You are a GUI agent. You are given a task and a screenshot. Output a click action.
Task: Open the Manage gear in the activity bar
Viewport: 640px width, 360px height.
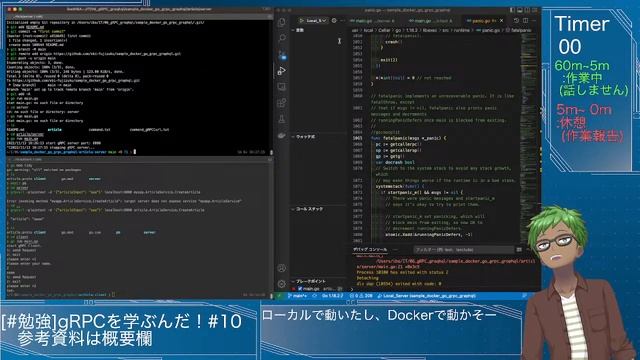282,284
